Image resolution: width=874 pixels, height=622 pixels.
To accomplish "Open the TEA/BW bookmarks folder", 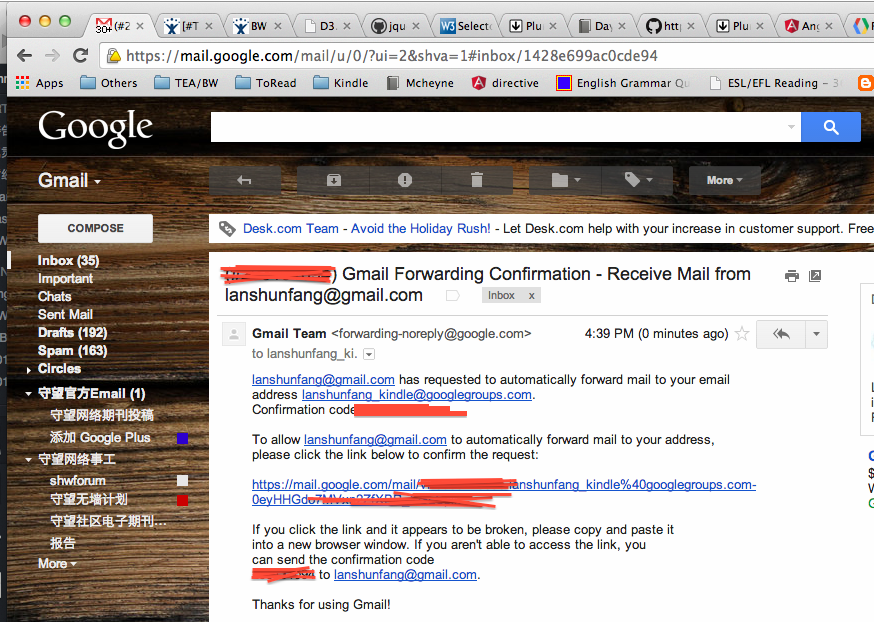I will (x=186, y=83).
